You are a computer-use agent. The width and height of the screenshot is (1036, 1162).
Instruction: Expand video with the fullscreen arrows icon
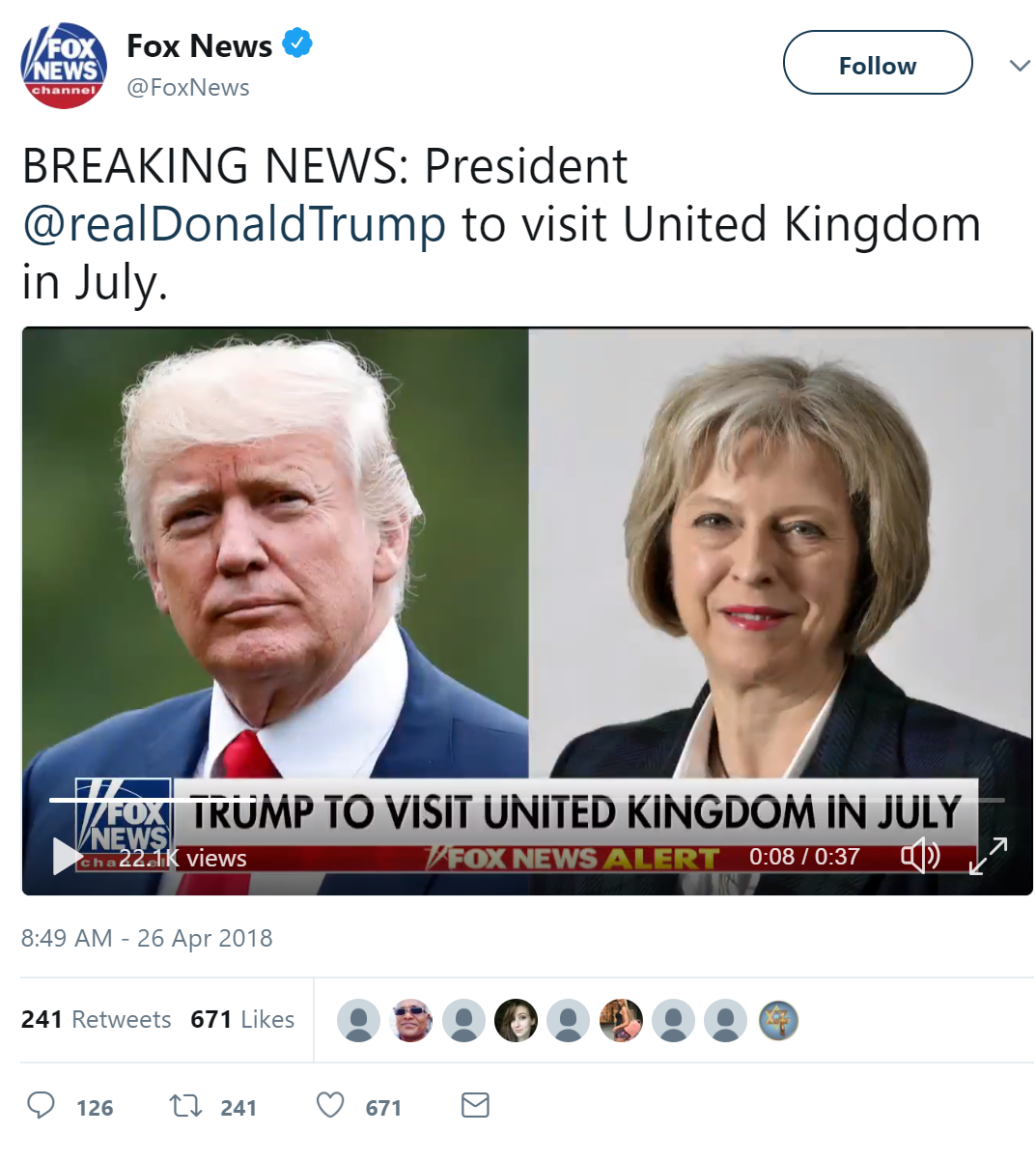[989, 856]
